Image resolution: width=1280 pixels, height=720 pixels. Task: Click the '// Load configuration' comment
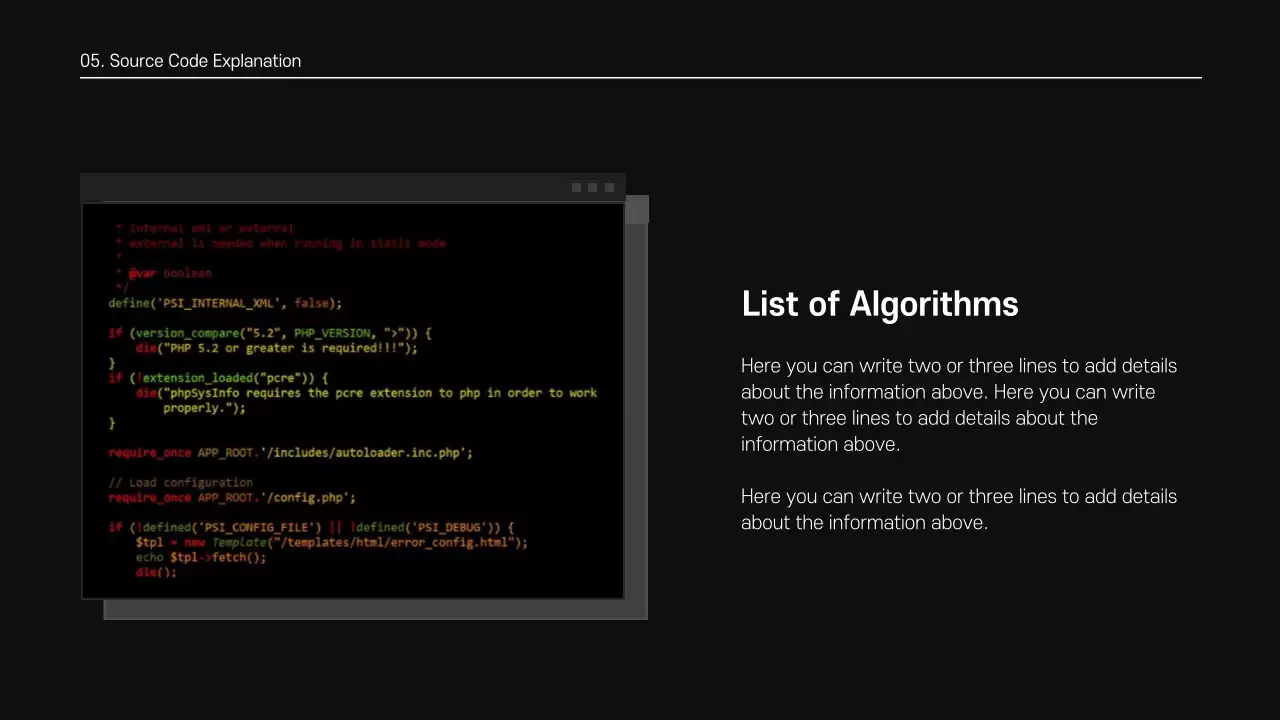click(180, 482)
